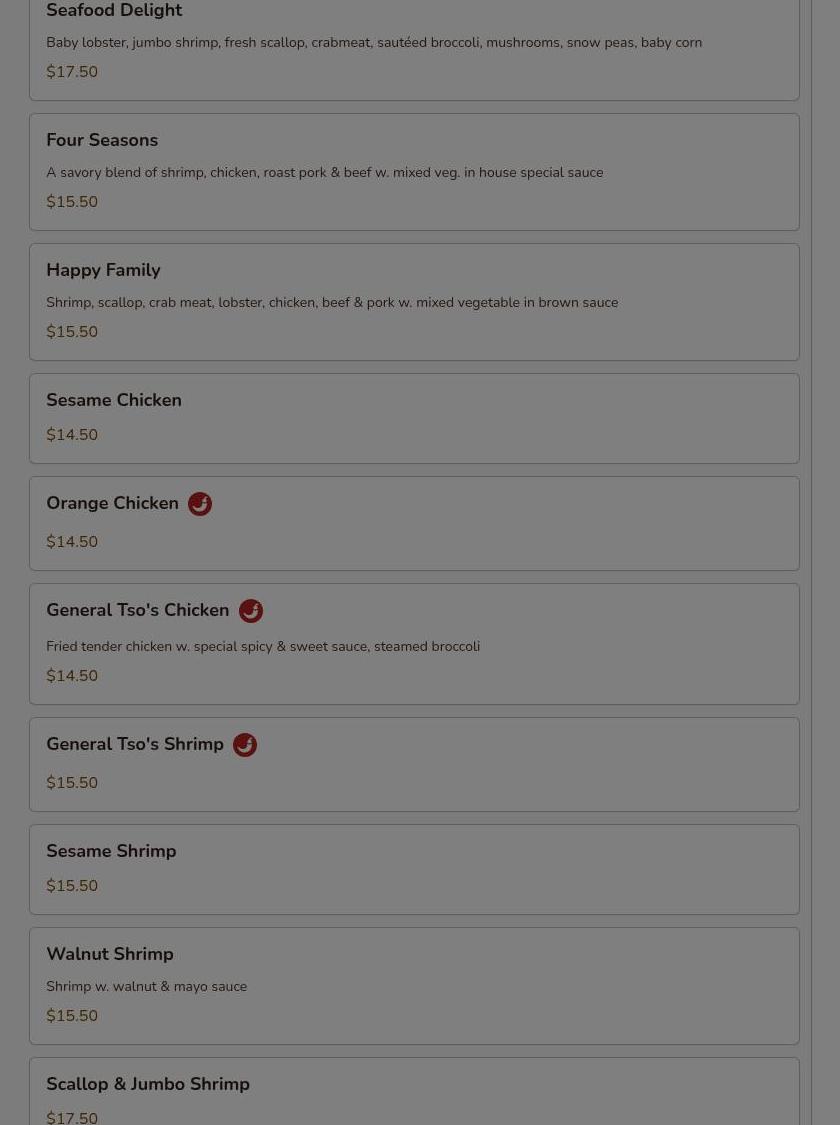Click the Sesame Shrimp $15.50 price
Viewport: 840px width, 1125px height.
pos(72,886)
